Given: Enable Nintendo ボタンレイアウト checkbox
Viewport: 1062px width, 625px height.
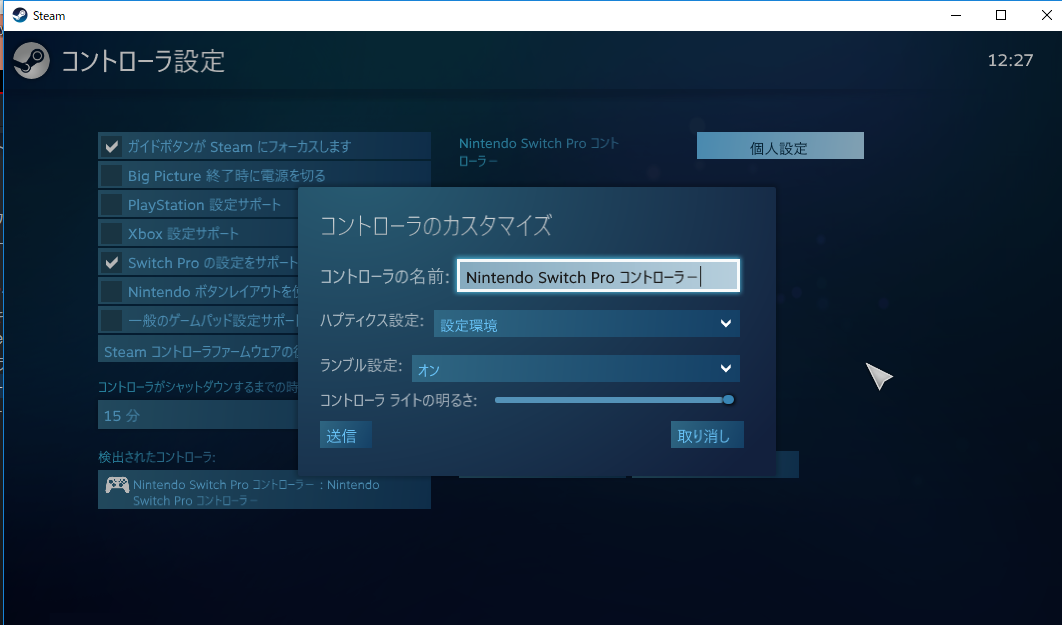Looking at the screenshot, I should [x=112, y=292].
